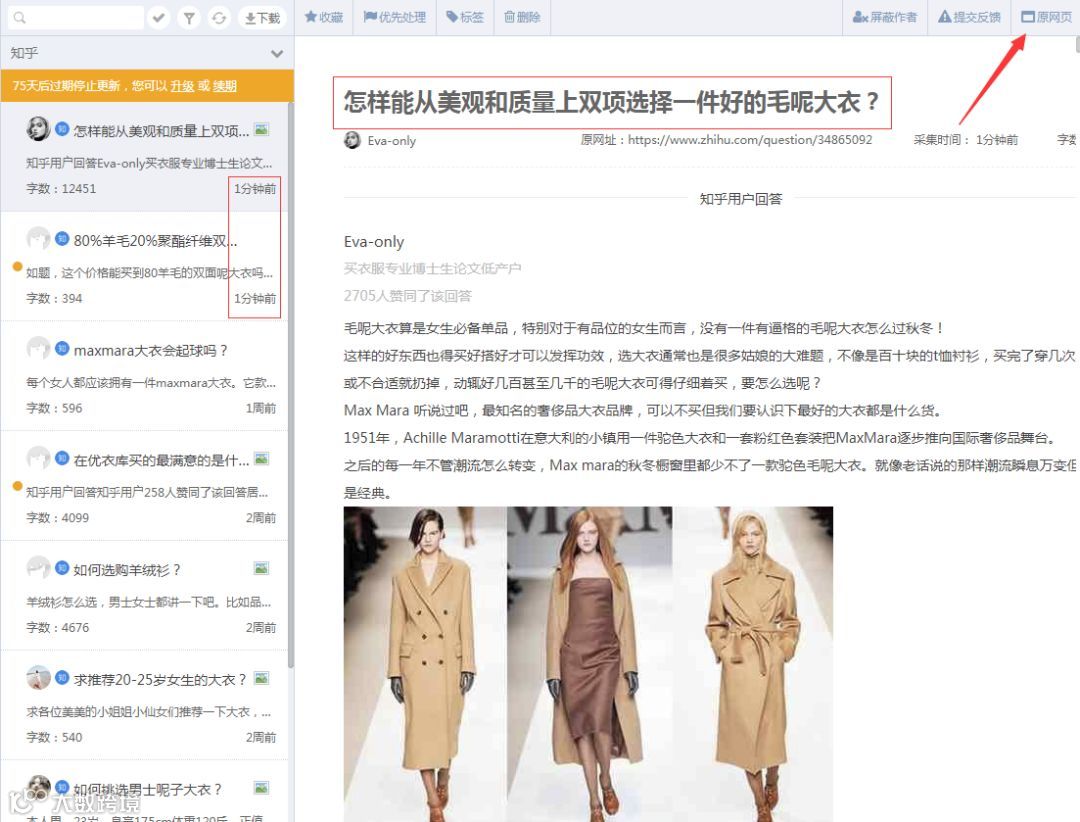Click the Zhihu badge on the 在优衣库买的 item

coord(62,458)
